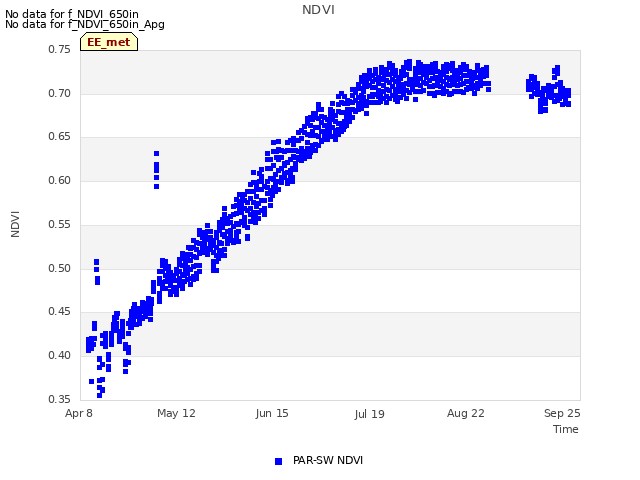Viewport: 640px width, 480px height.
Task: Click the Jul 19 x-axis tick label
Action: click(369, 414)
